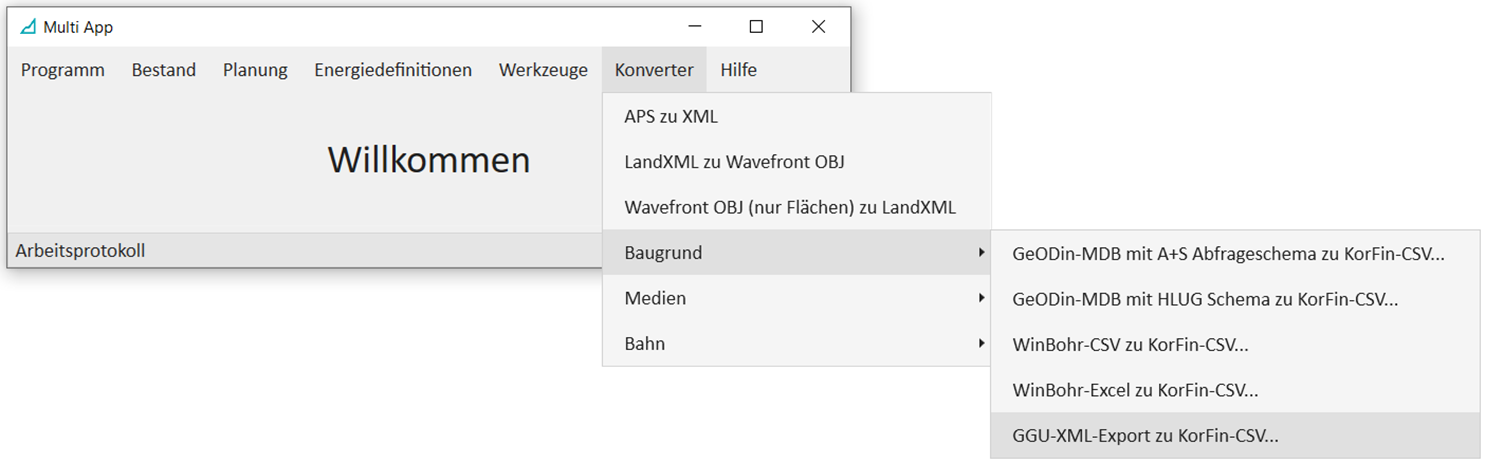Expand the Bahn submenu

[796, 343]
